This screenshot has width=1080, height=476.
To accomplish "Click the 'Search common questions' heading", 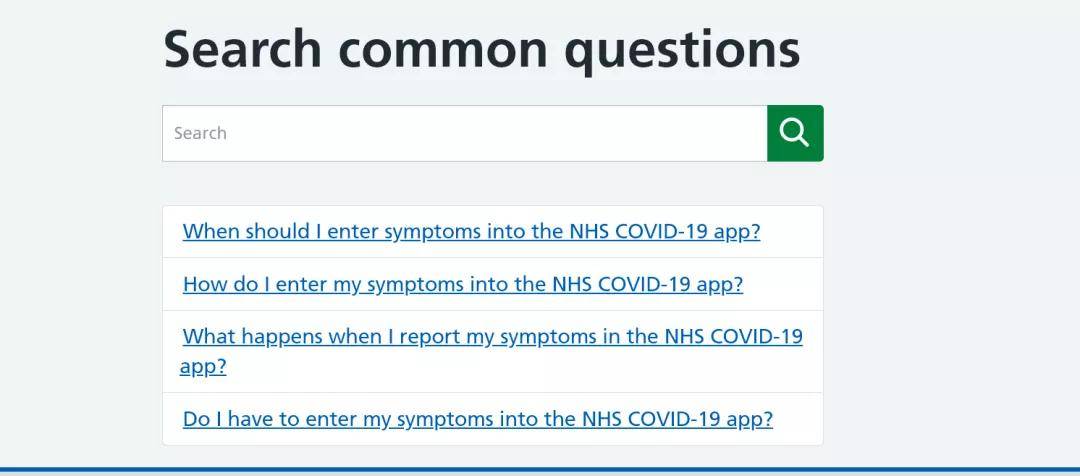I will click(x=481, y=50).
